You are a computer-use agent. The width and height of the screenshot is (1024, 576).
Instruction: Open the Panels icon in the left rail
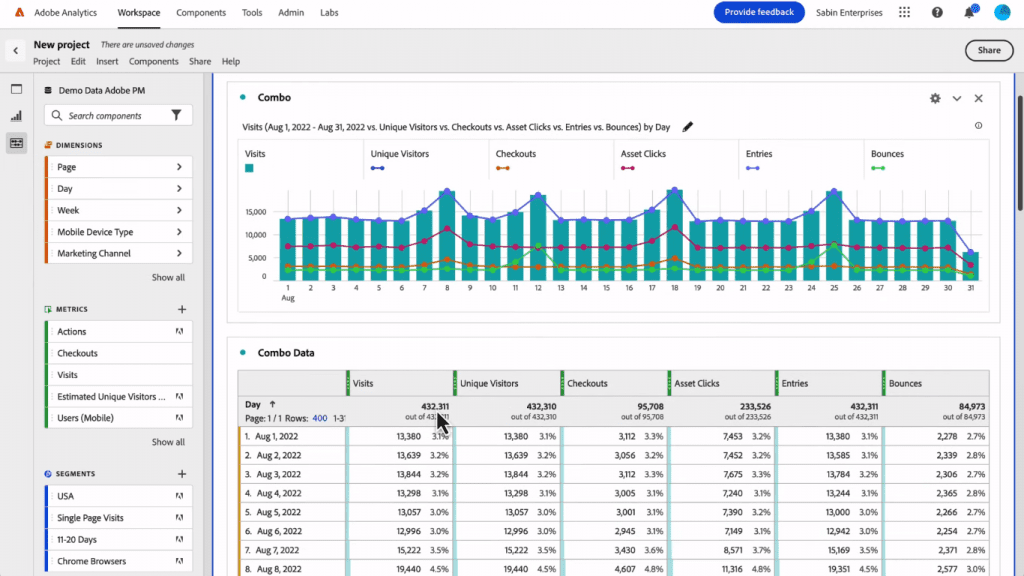[x=14, y=89]
